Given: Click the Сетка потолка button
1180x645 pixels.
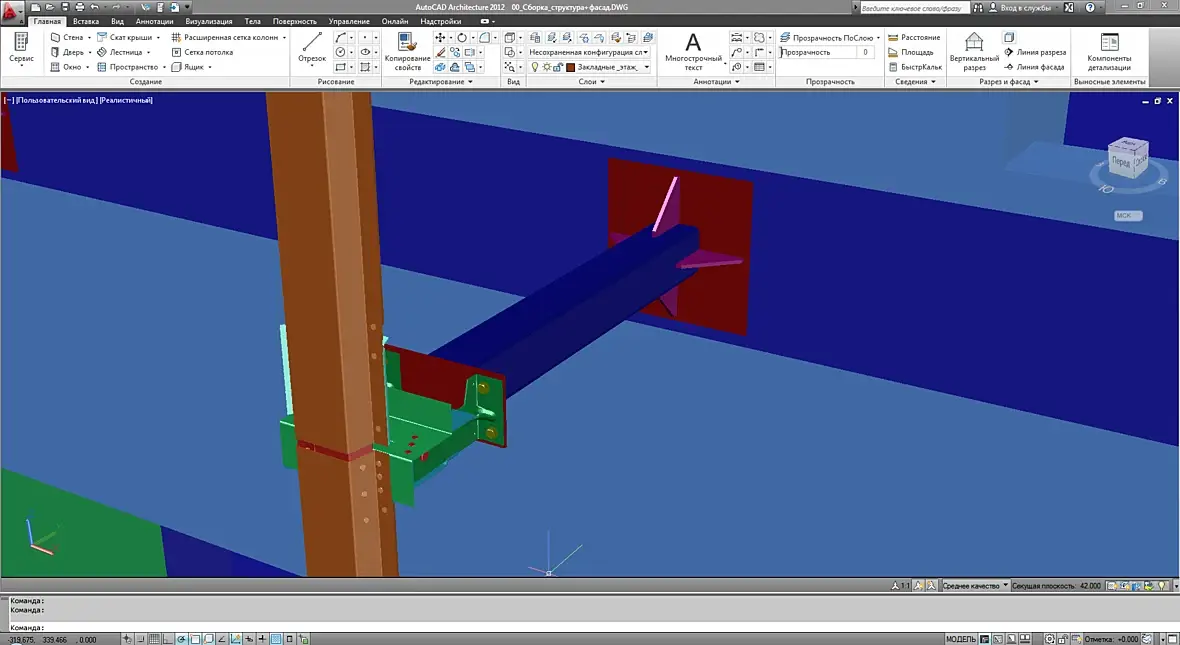Looking at the screenshot, I should (202, 52).
